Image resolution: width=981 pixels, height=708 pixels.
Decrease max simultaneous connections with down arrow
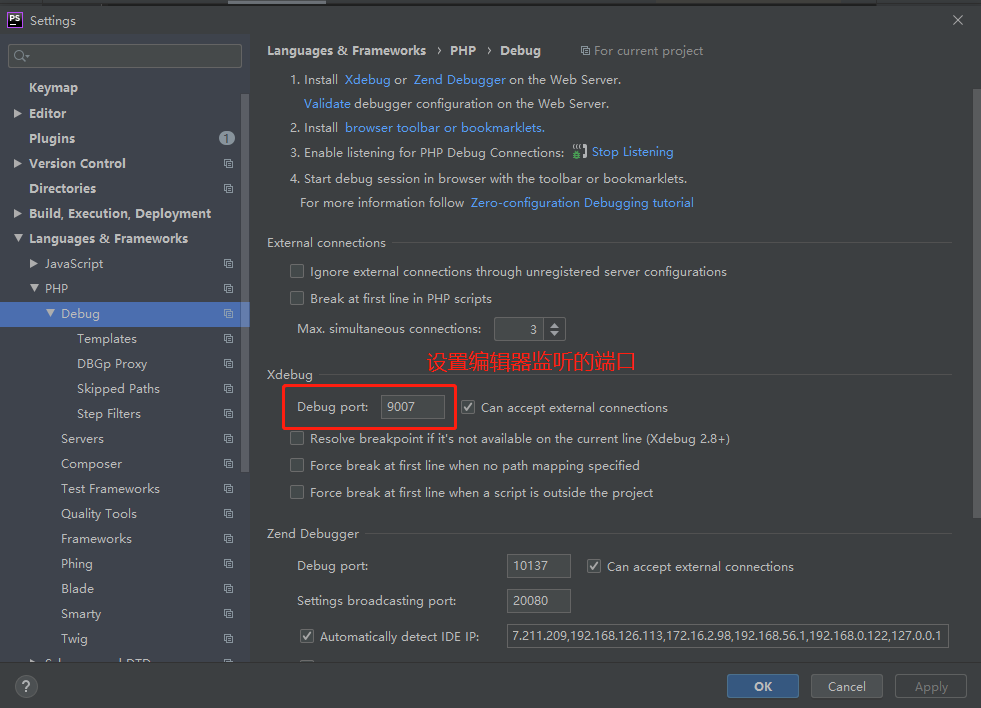click(x=554, y=334)
